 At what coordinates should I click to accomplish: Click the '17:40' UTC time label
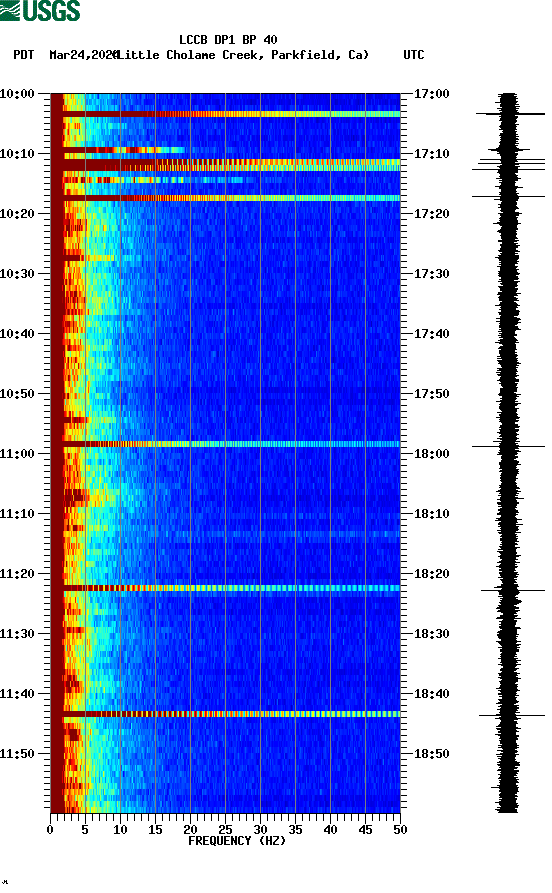pos(431,334)
